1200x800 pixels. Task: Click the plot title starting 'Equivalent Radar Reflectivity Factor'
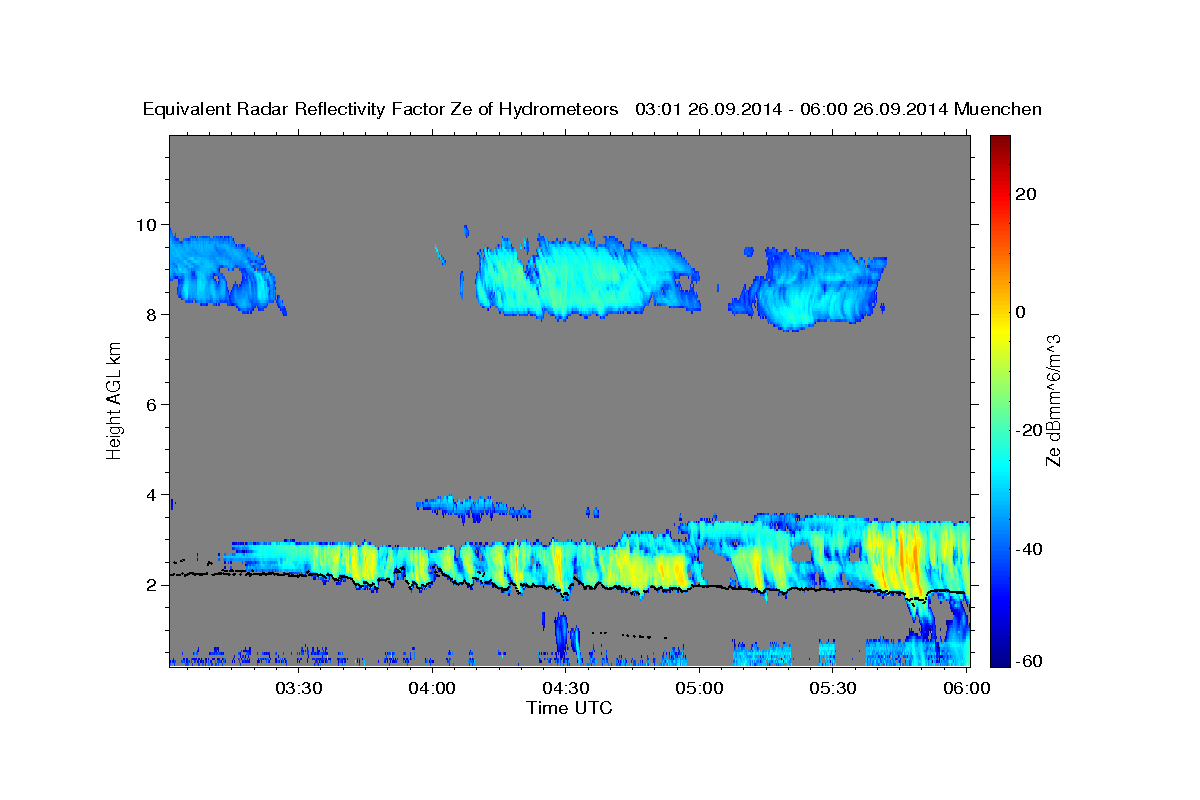coord(592,109)
